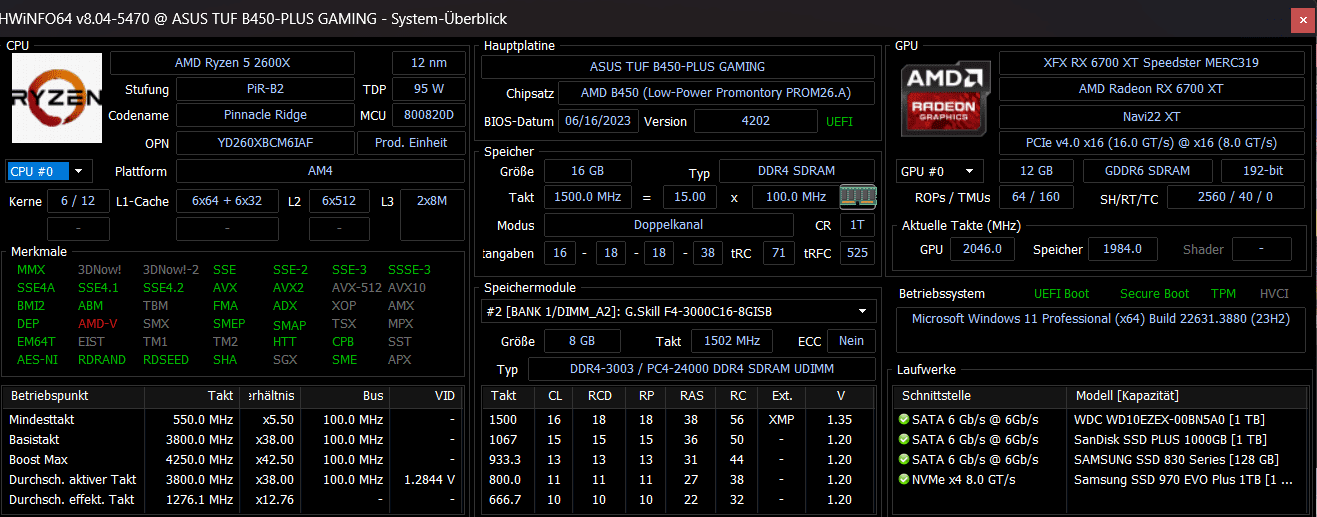This screenshot has width=1317, height=517.
Task: Click the red AMD-V feature flag
Action: pyautogui.click(x=97, y=324)
